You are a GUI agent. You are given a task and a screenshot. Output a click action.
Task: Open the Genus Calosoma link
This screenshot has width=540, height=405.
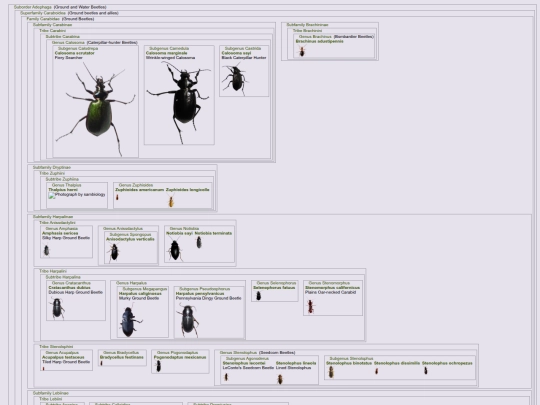(x=68, y=43)
